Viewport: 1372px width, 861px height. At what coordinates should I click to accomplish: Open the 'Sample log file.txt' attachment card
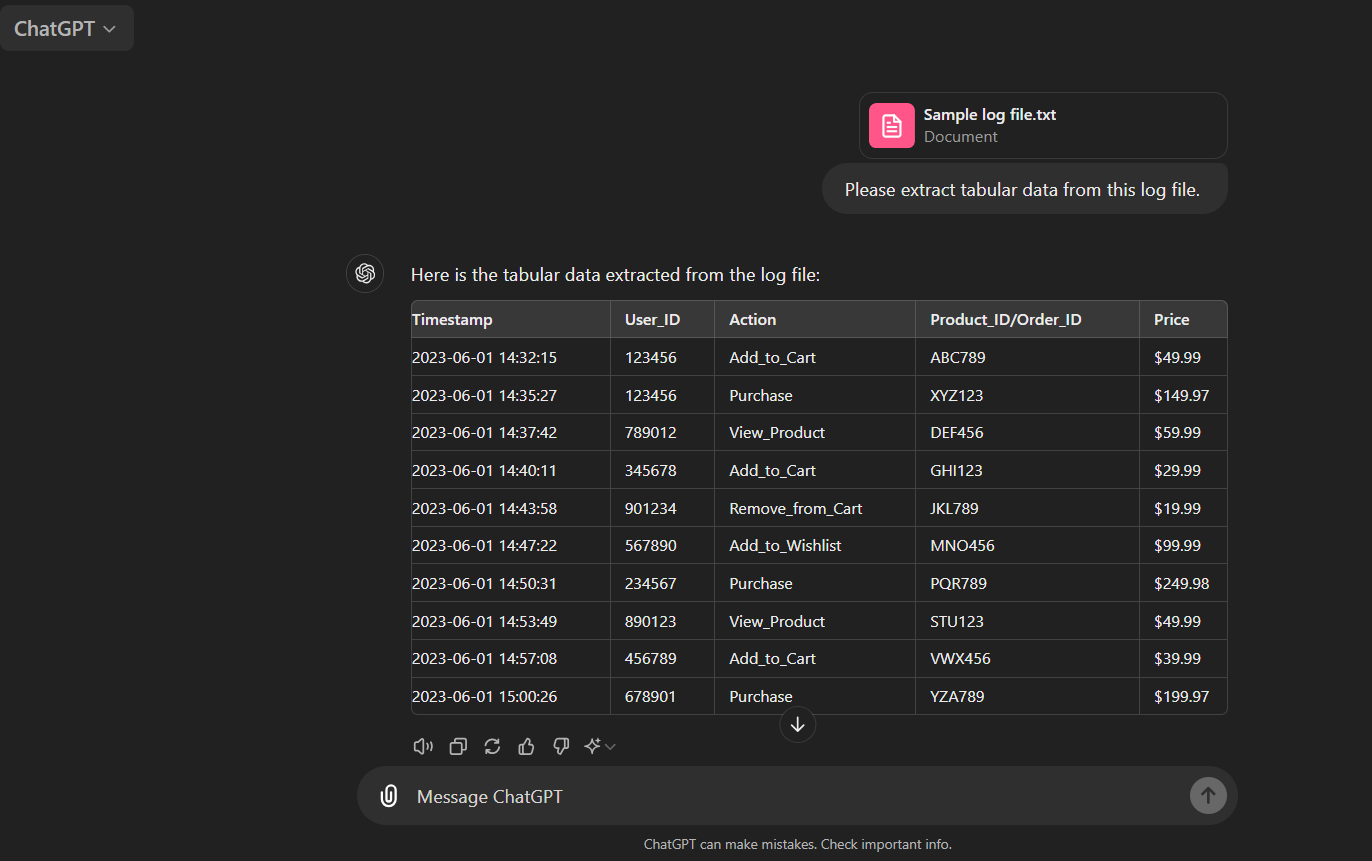(1043, 125)
